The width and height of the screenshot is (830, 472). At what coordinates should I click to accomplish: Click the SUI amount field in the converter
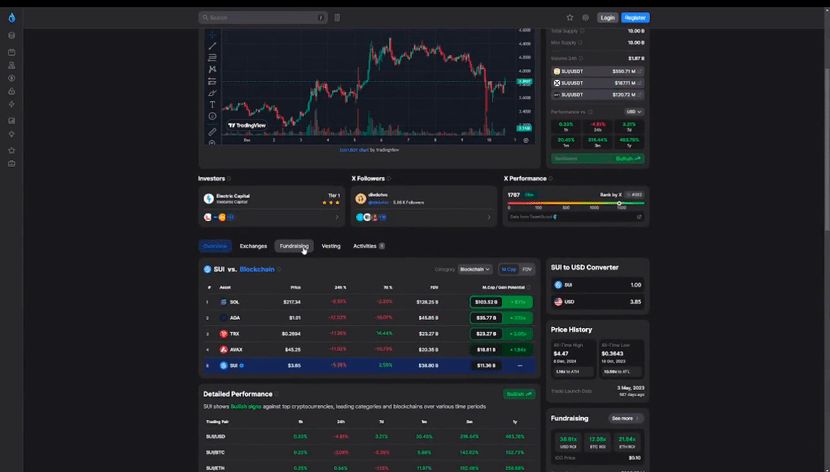click(598, 285)
